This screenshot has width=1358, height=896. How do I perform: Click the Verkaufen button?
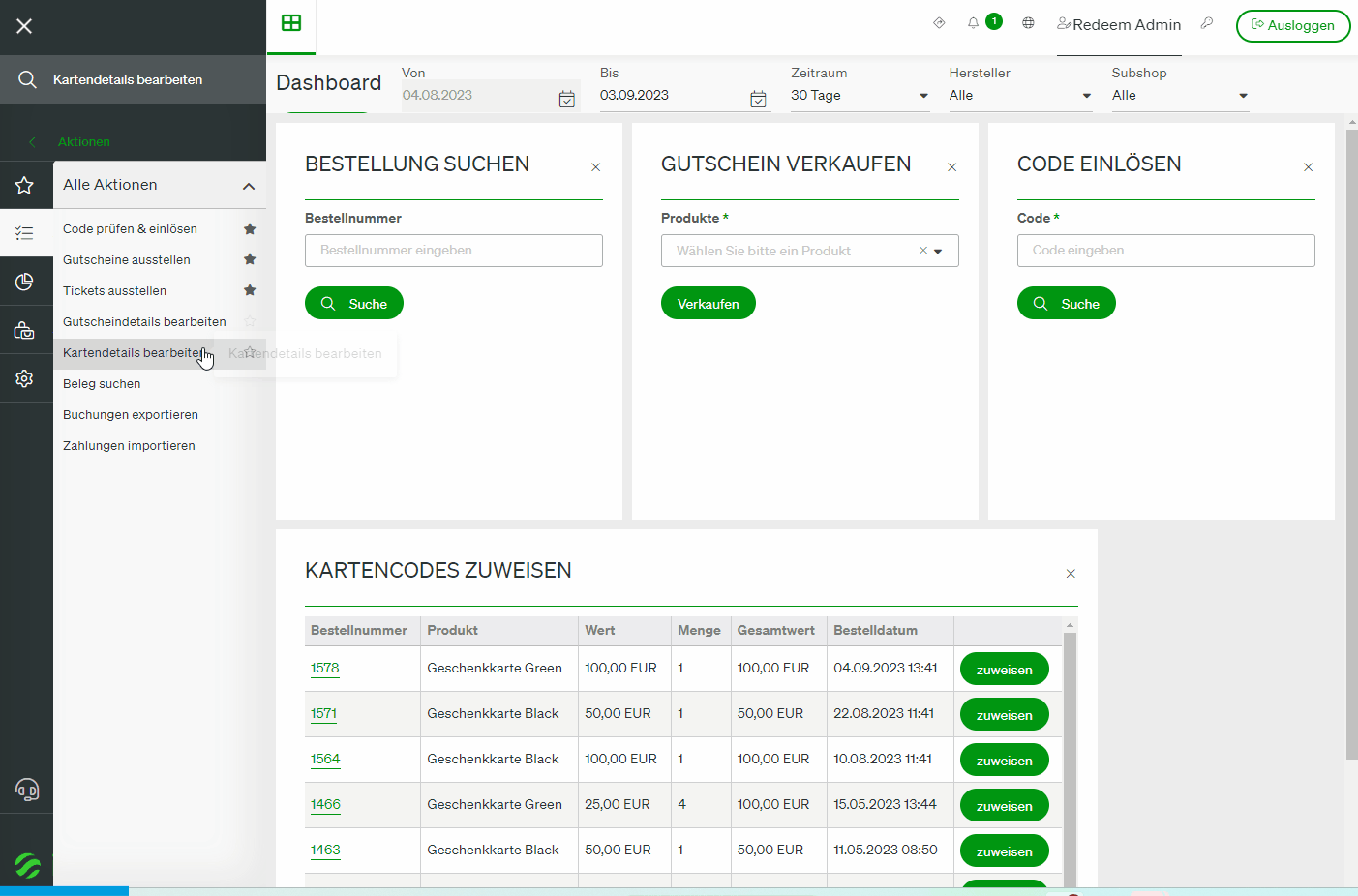click(709, 303)
